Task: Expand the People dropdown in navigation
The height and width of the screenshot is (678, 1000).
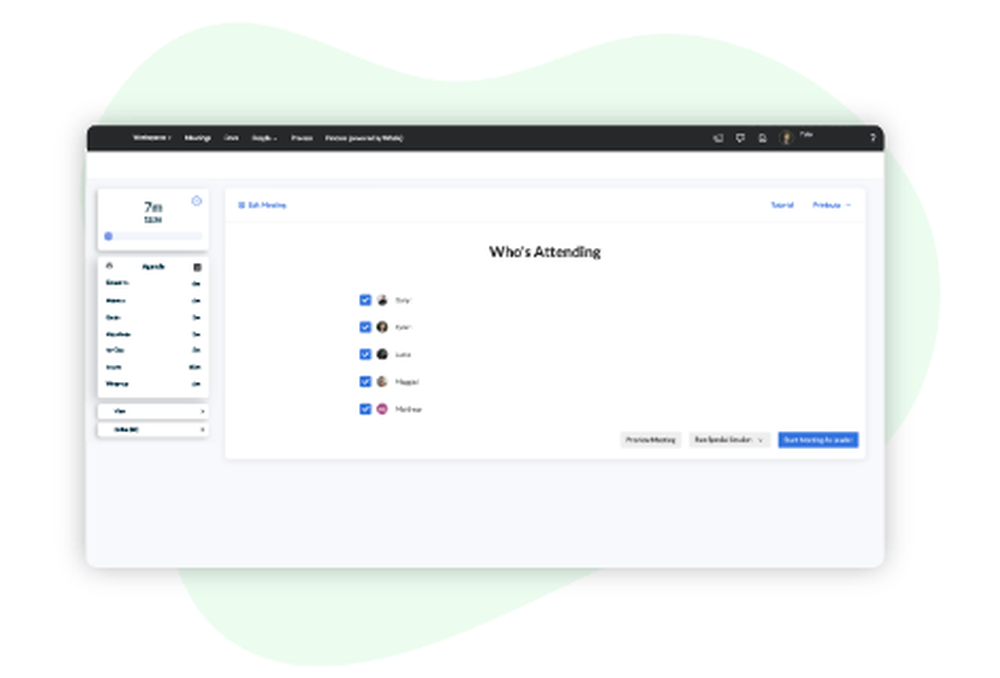Action: pos(264,138)
